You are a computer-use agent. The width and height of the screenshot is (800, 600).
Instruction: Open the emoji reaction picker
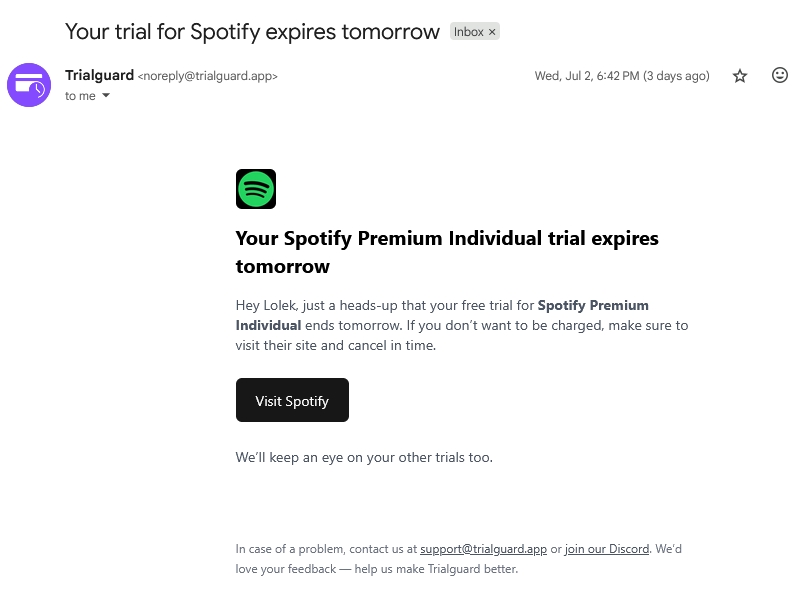780,76
